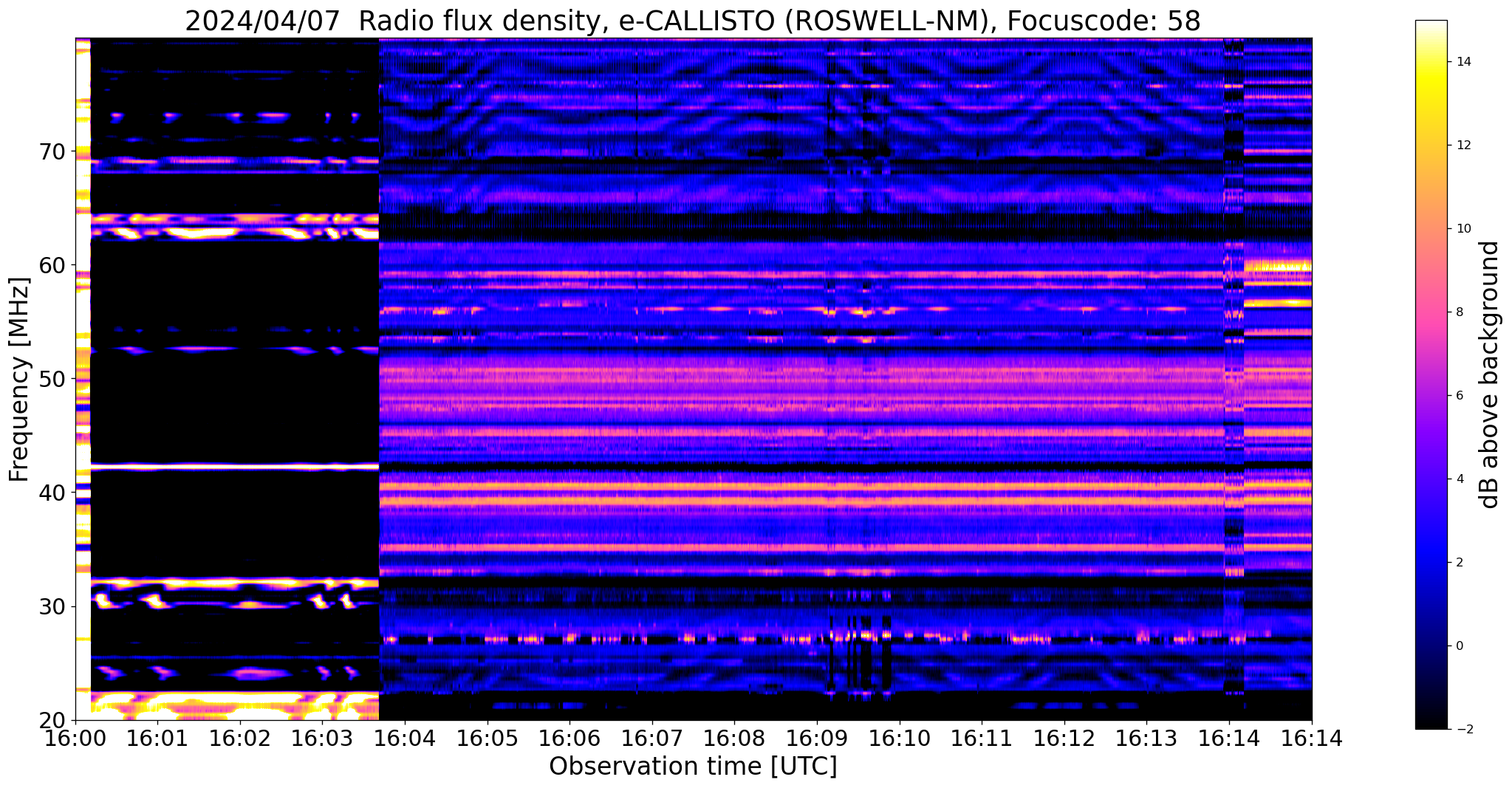
Task: Click the 16:09 time tick label
Action: pyautogui.click(x=818, y=739)
